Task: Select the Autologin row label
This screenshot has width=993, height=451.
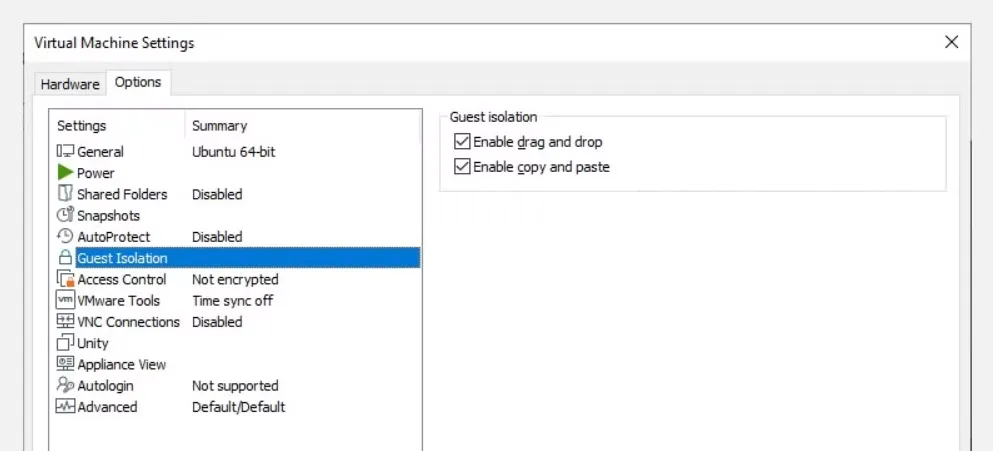Action: 105,385
